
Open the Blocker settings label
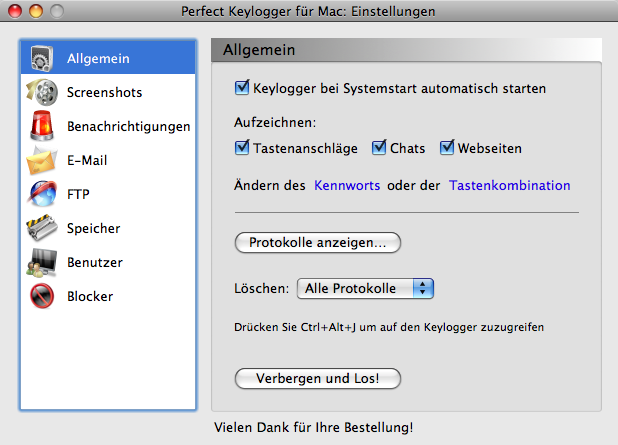[x=90, y=296]
